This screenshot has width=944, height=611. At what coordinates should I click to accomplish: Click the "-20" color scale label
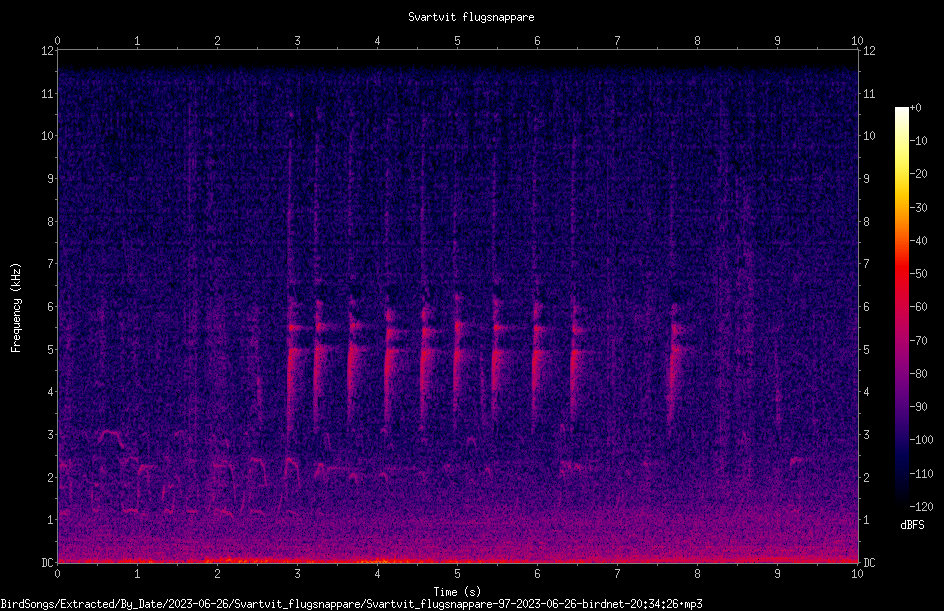point(919,174)
